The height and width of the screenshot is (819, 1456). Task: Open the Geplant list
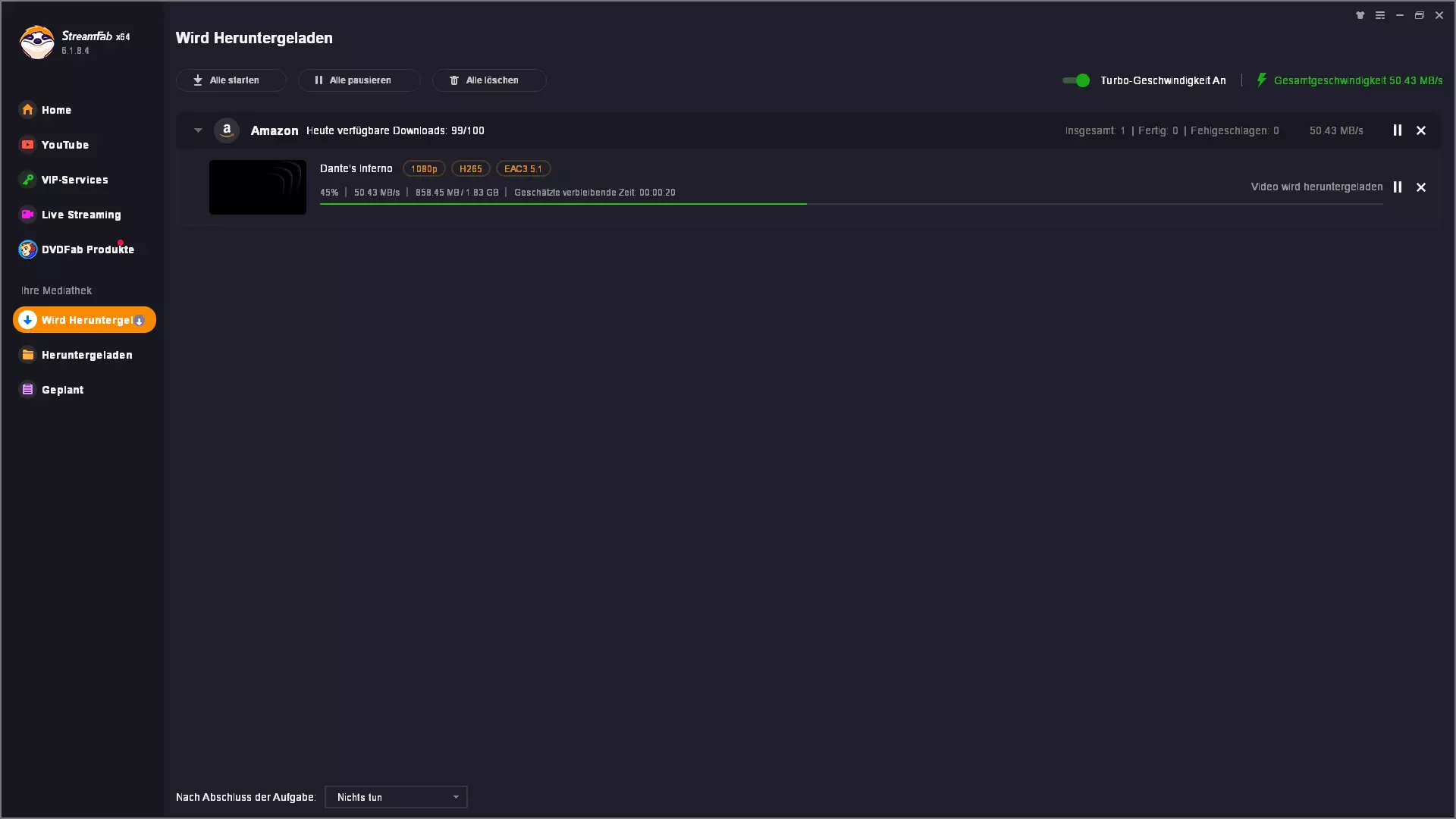pos(52,390)
